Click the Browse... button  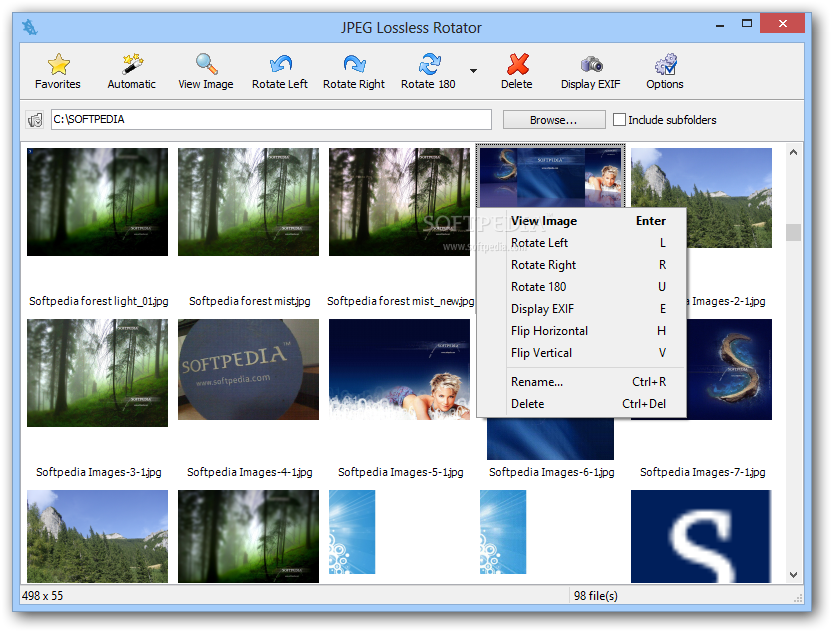click(554, 120)
